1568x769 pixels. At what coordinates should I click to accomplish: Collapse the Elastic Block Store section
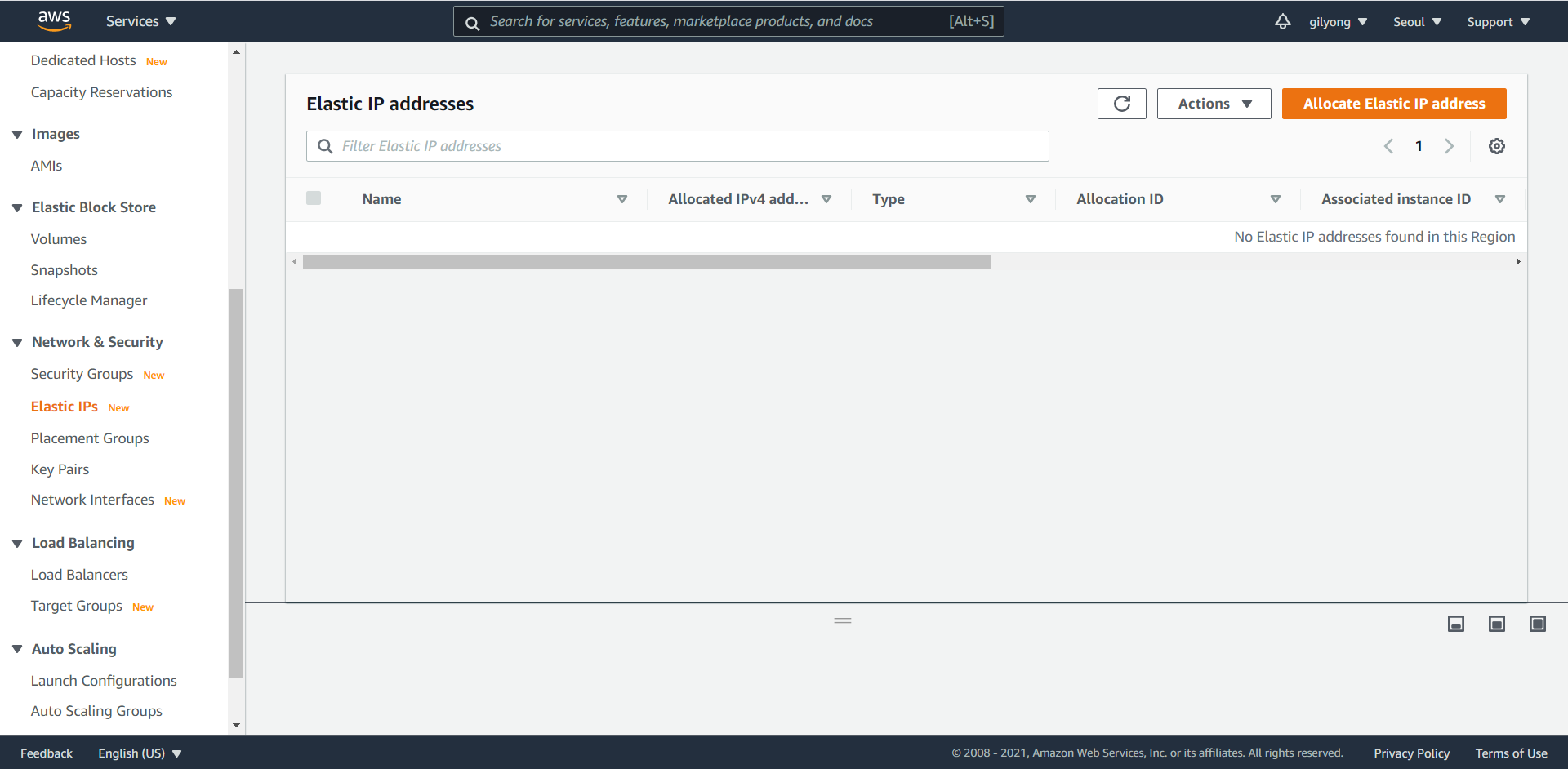17,208
